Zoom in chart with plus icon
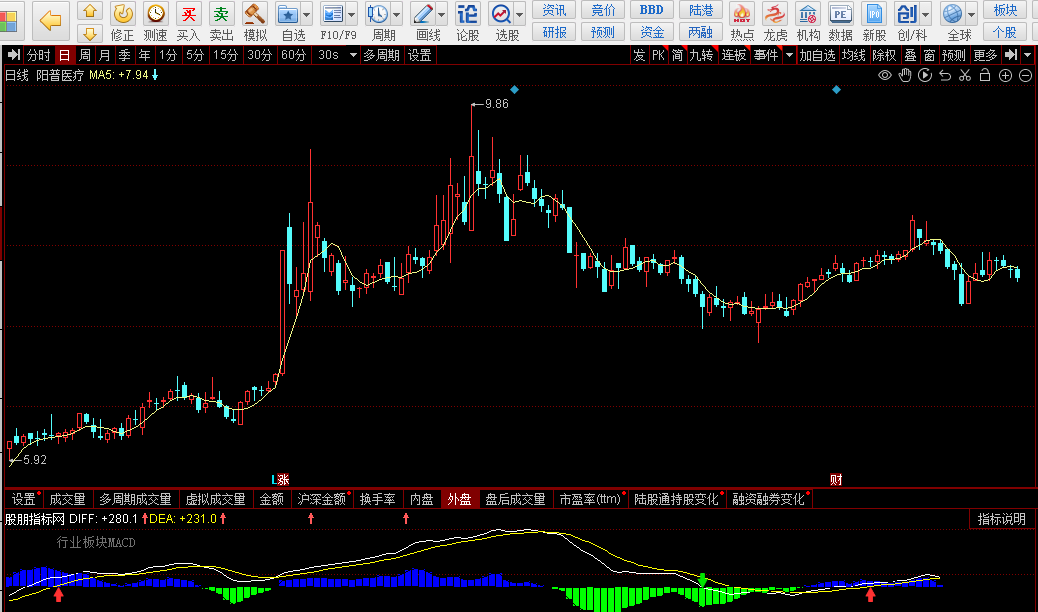 point(1006,76)
